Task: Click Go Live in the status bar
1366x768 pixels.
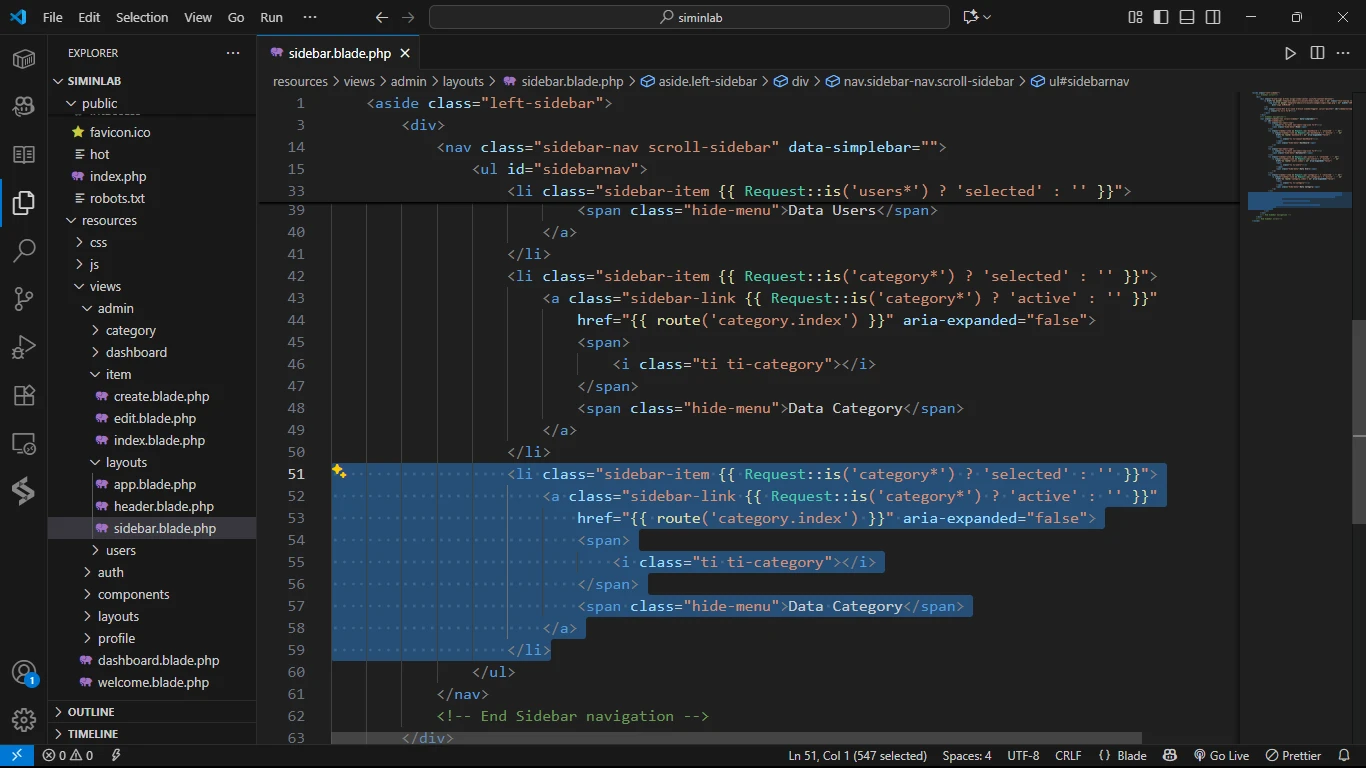Action: [x=1221, y=756]
